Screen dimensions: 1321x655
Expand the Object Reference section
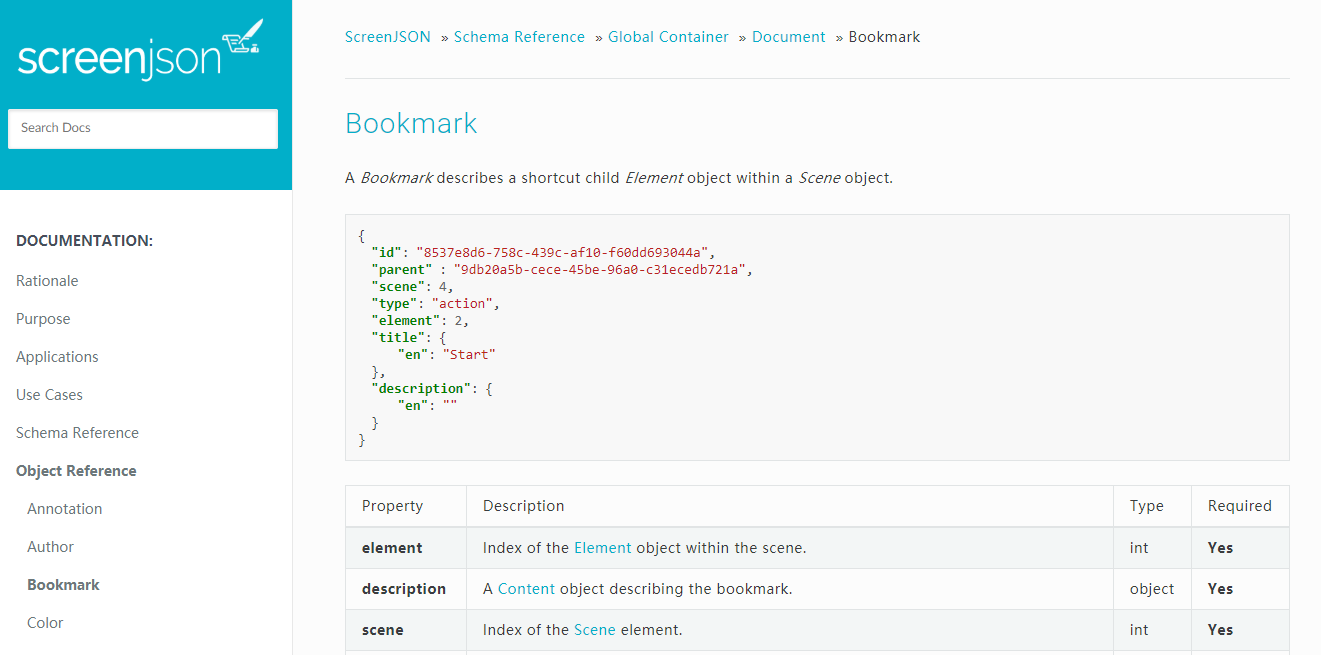click(76, 470)
